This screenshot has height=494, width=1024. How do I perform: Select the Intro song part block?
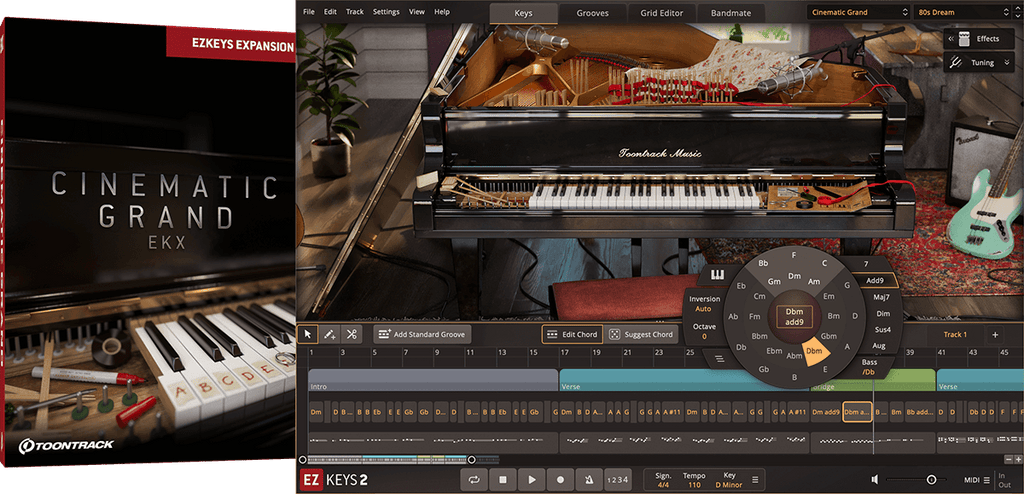pyautogui.click(x=433, y=380)
